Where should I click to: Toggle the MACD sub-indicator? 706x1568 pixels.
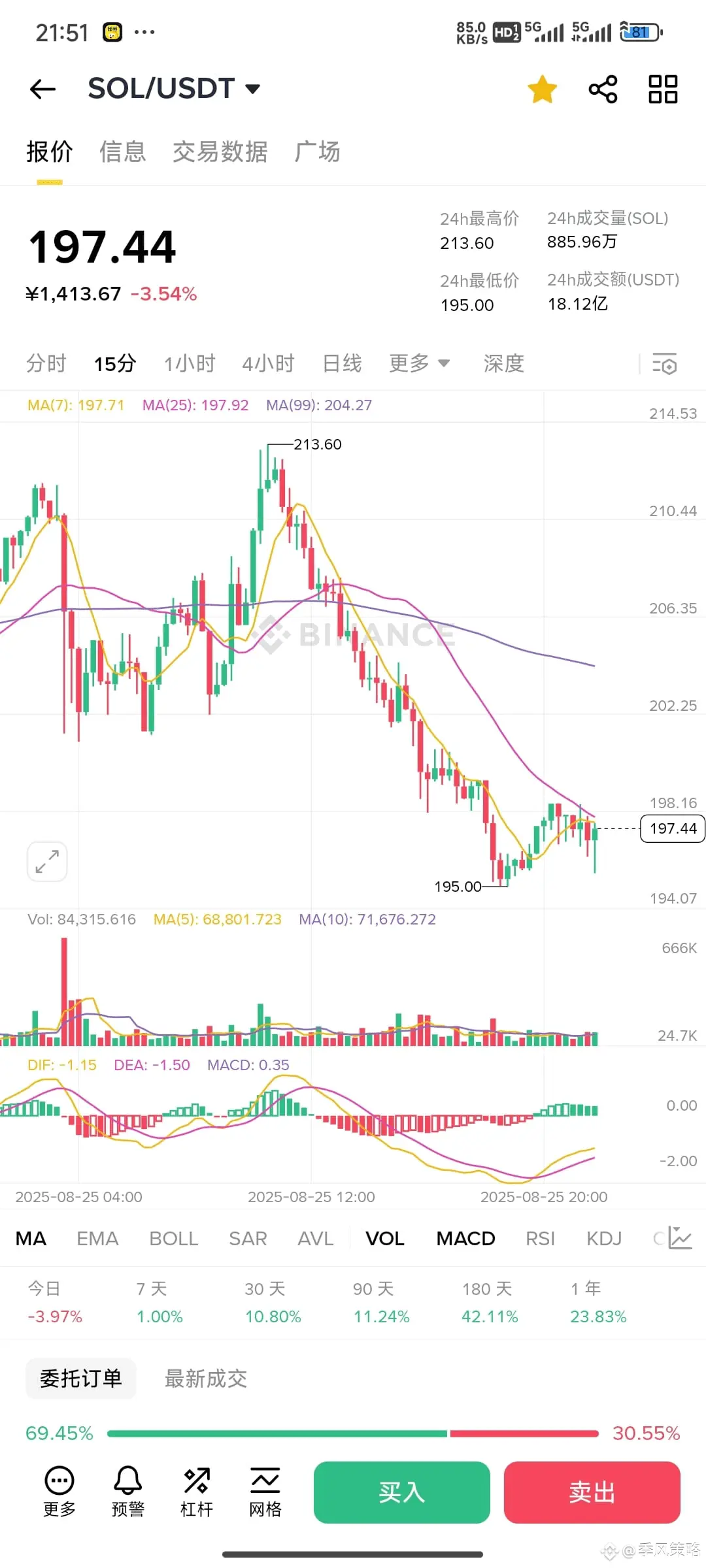click(465, 1238)
